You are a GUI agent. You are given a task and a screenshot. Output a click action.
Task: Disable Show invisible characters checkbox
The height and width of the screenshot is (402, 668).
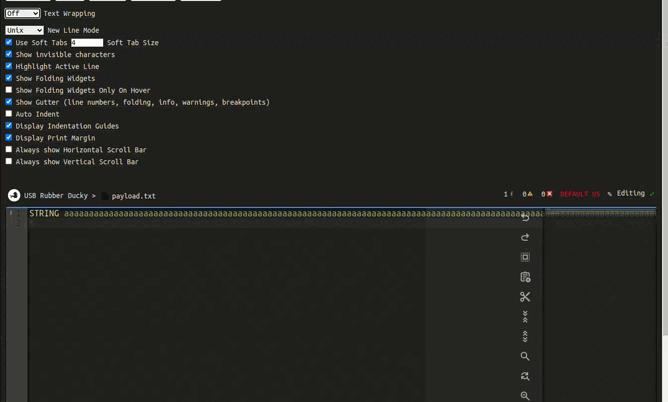pyautogui.click(x=9, y=54)
